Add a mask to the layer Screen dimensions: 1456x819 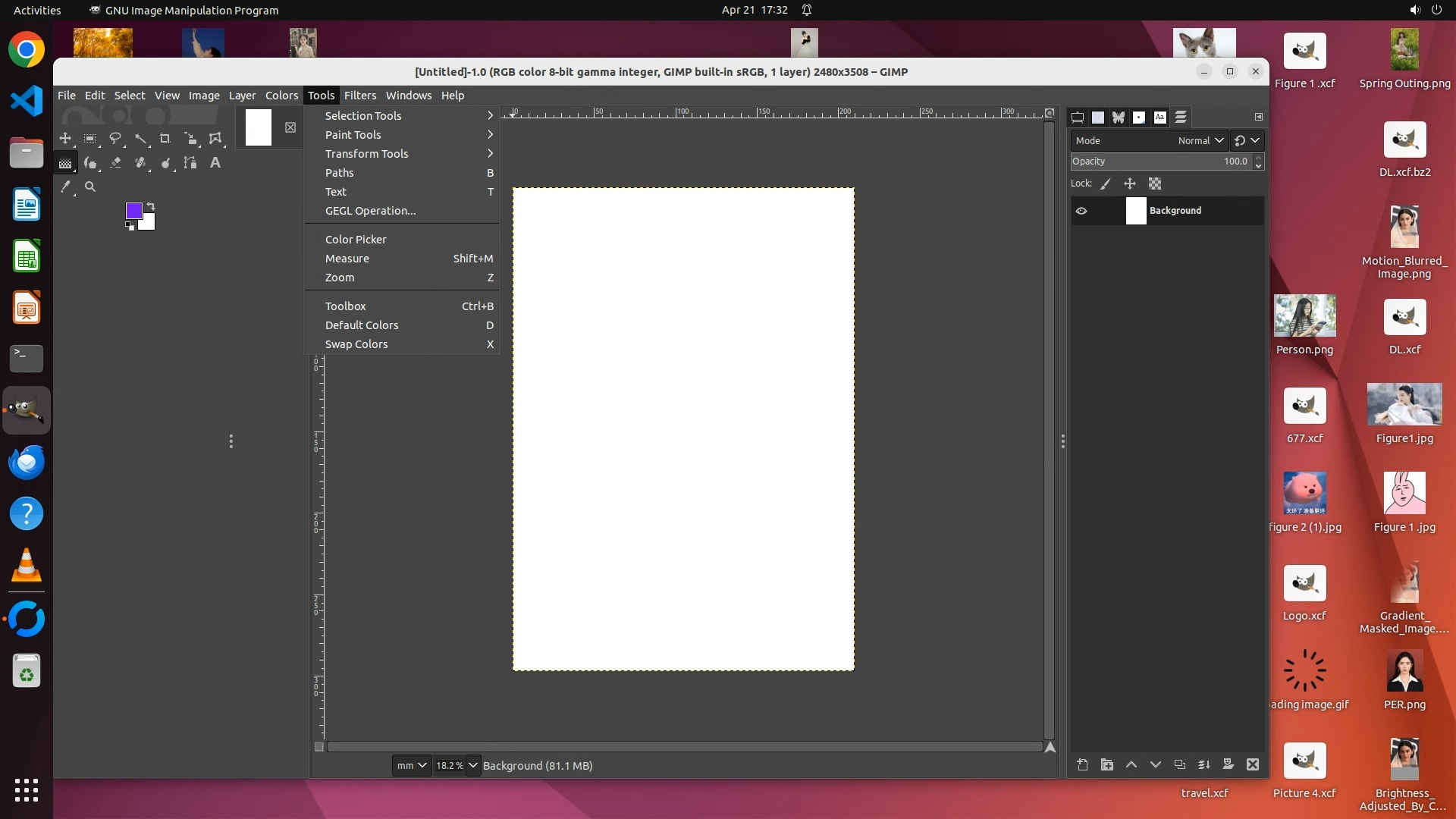(x=1228, y=765)
